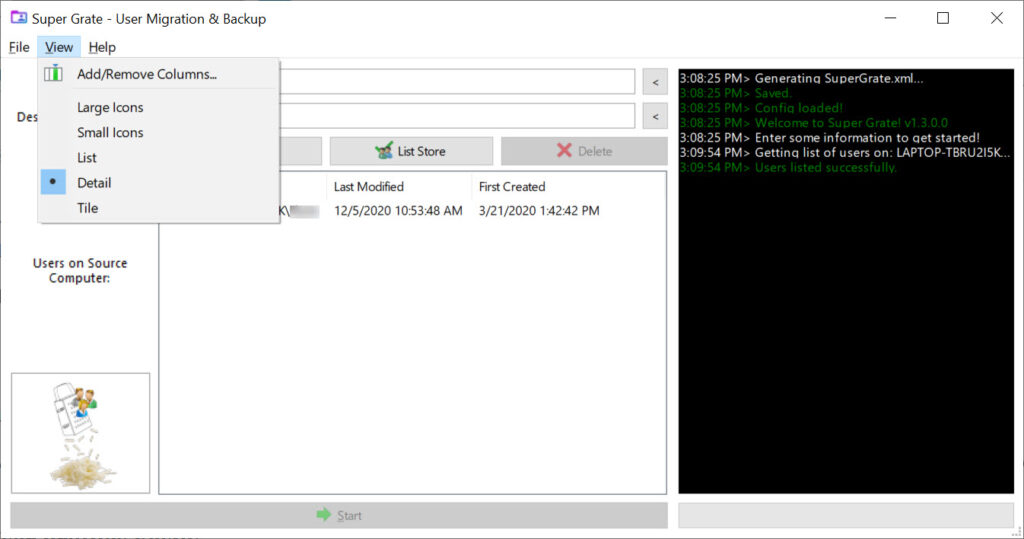Click the second '<' button beside lower field
The image size is (1024, 539).
click(655, 116)
